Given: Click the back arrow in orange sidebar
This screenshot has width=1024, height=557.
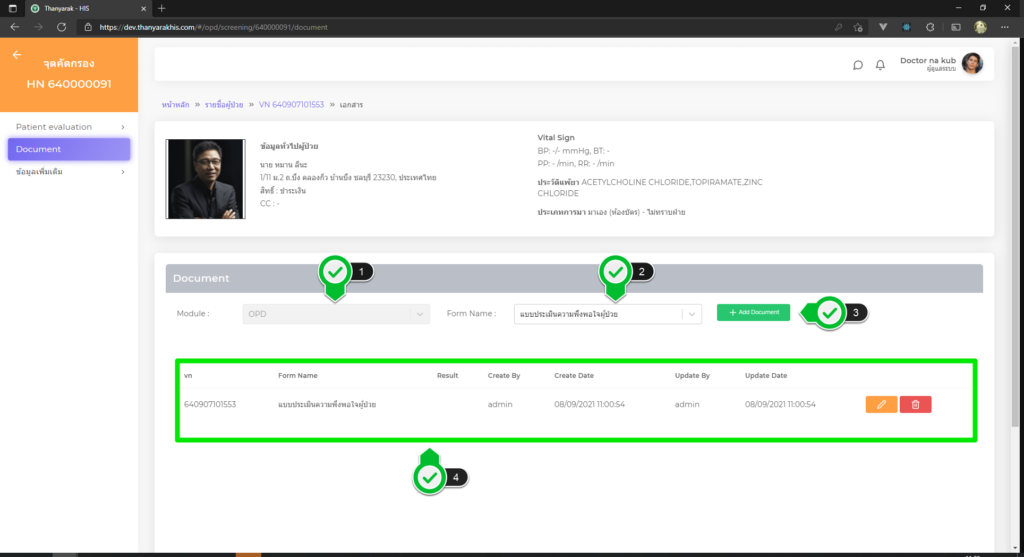Looking at the screenshot, I should click(16, 55).
